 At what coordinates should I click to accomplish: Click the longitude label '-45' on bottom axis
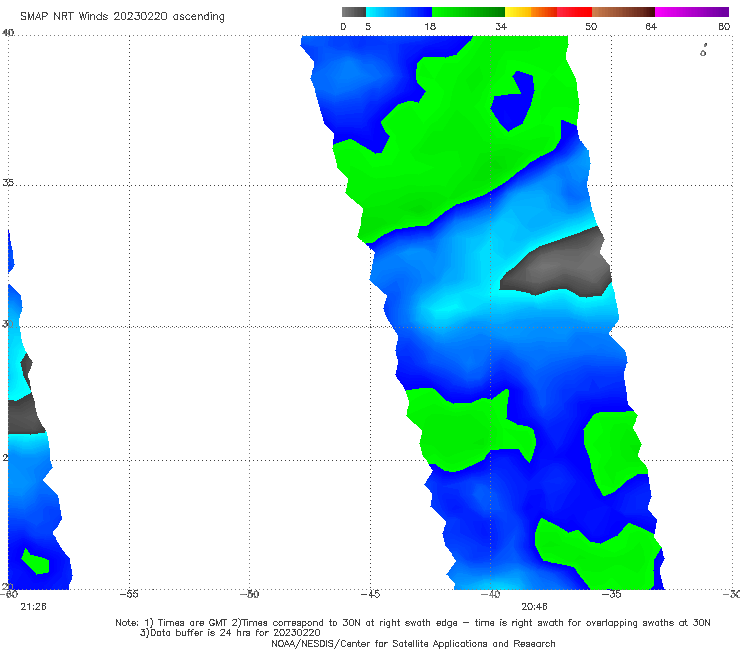[x=370, y=594]
